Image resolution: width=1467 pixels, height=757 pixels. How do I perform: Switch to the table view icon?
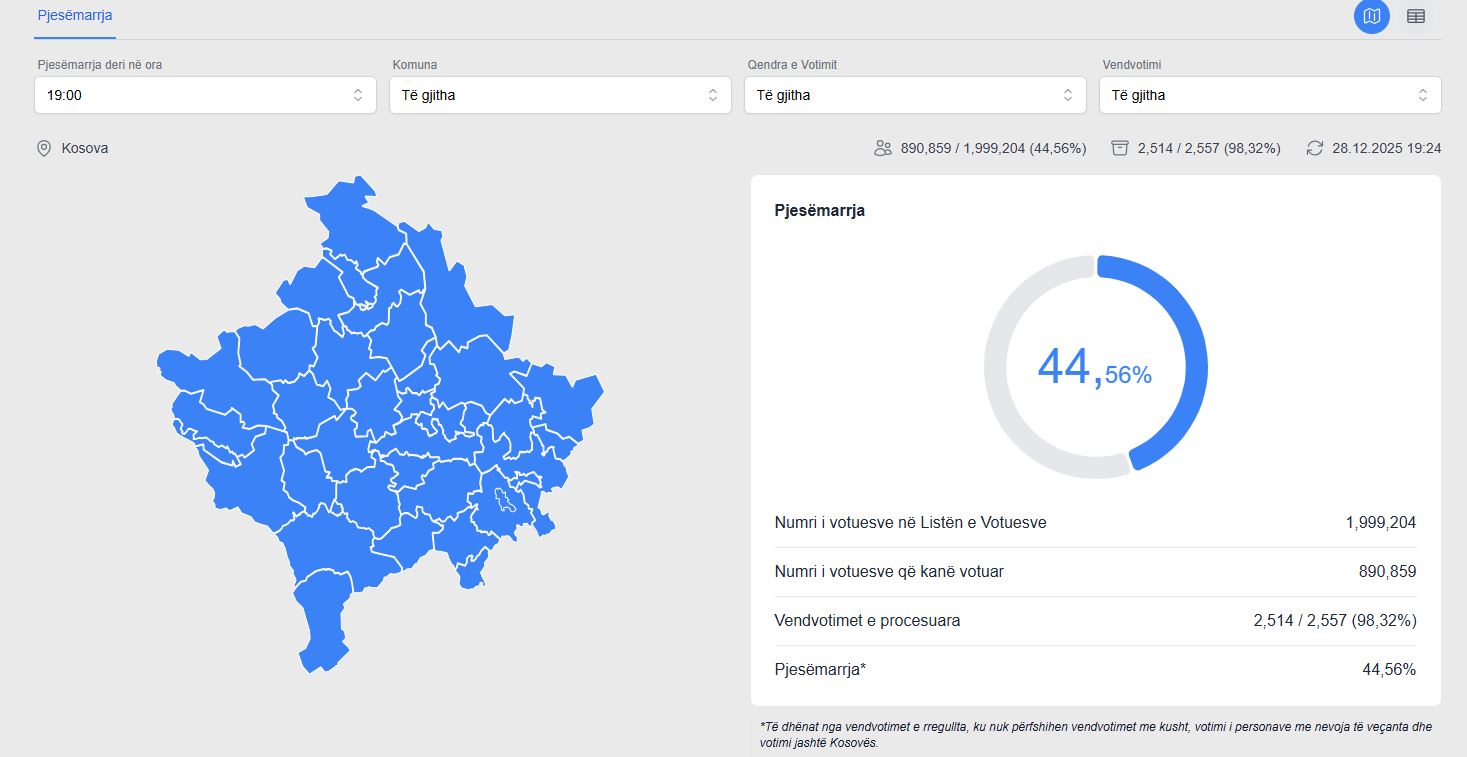pos(1415,16)
